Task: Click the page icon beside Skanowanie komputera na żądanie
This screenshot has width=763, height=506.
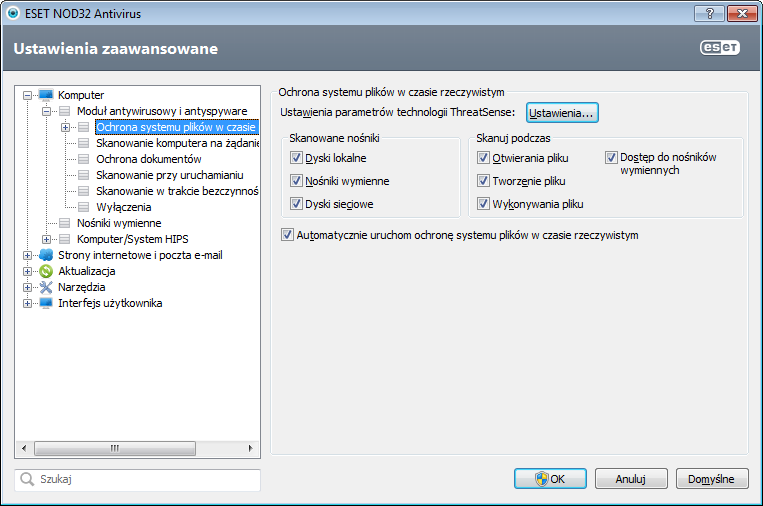Action: pos(84,143)
